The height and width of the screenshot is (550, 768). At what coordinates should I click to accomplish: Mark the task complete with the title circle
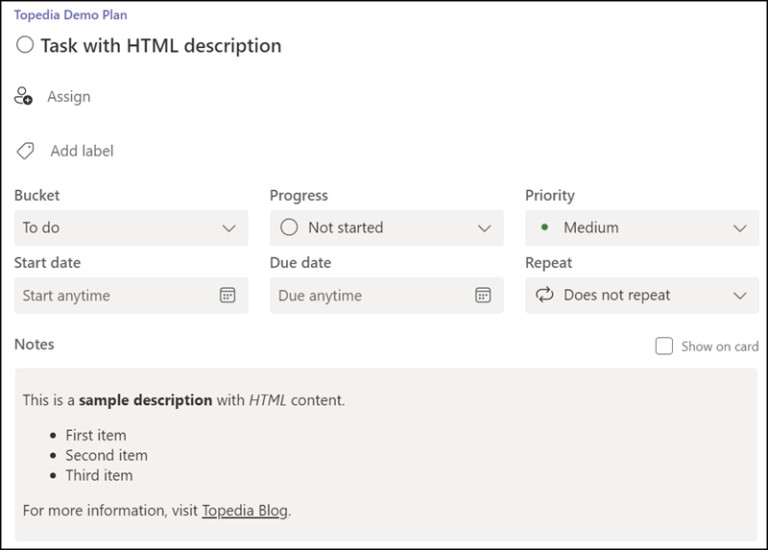[x=25, y=45]
